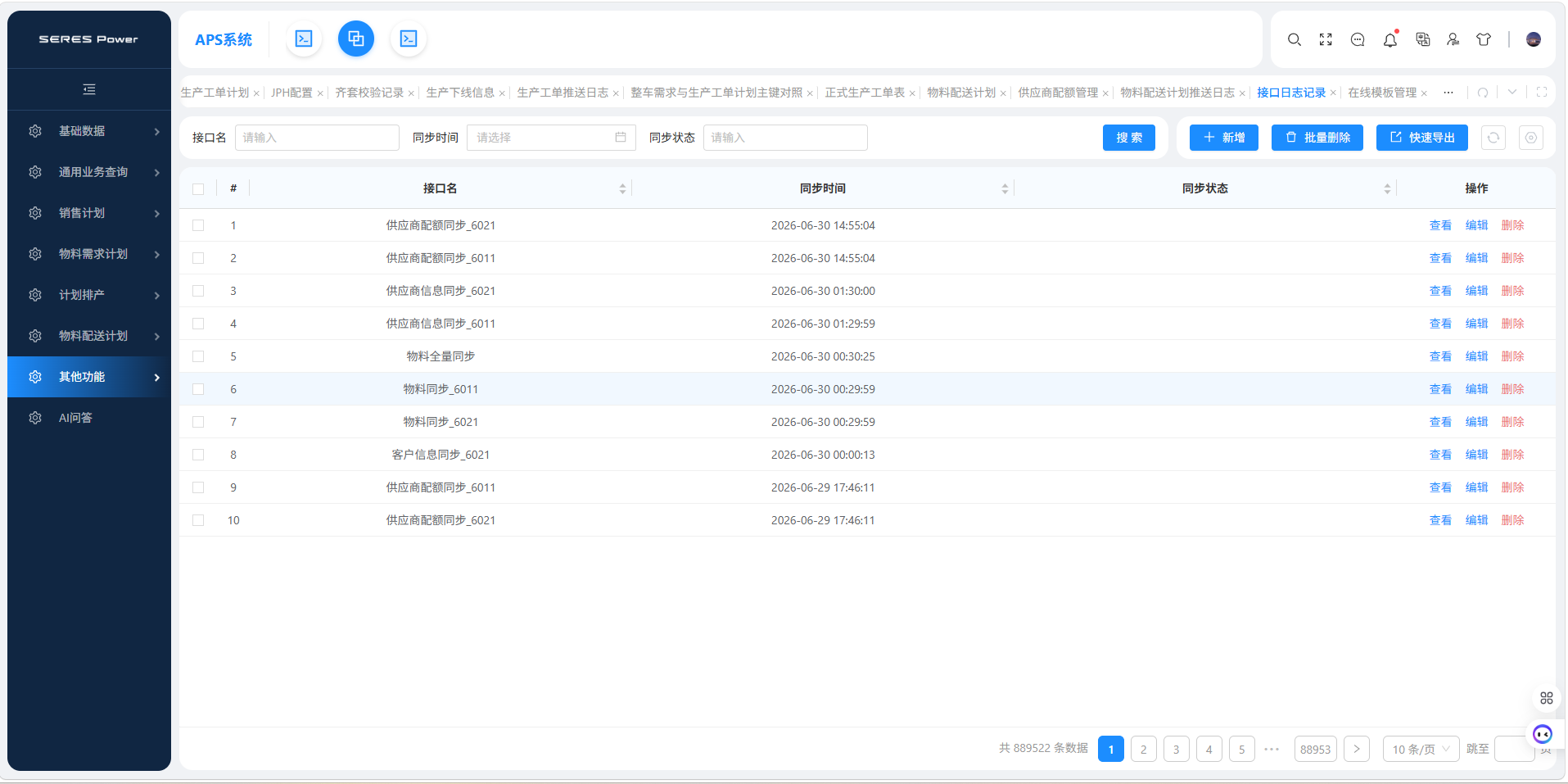This screenshot has width=1568, height=784.
Task: Sort by 同步时间 column arrows
Action: tap(1005, 189)
